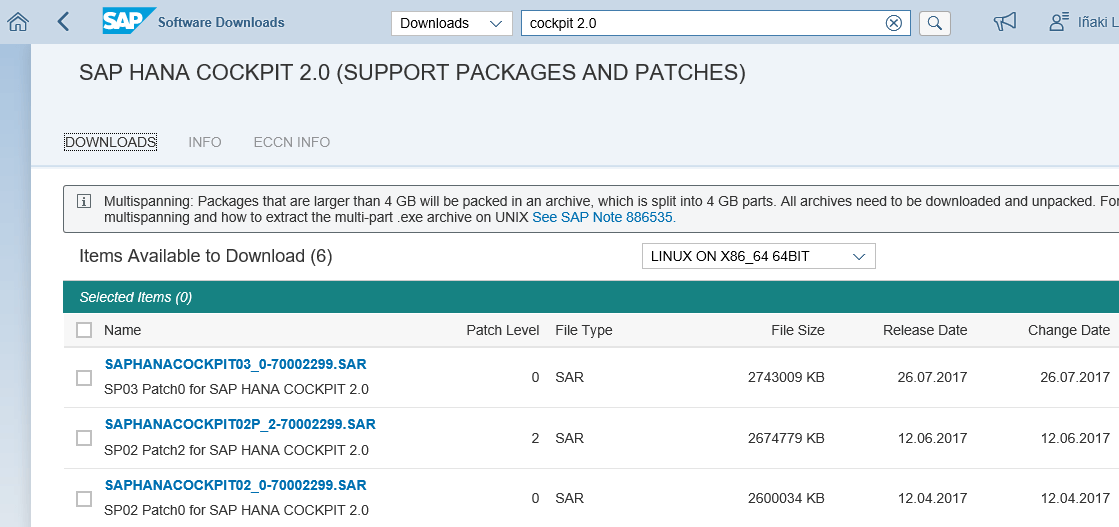1119x527 pixels.
Task: Click the Items Available to Download (6) heading
Action: (206, 256)
